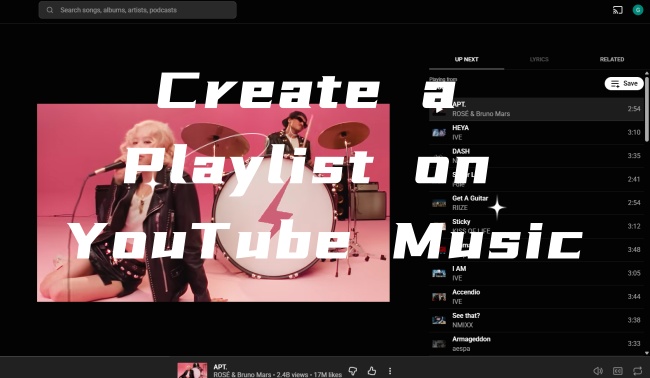650x378 pixels.
Task: Select Get A Guitar by RIIZE
Action: tap(536, 203)
